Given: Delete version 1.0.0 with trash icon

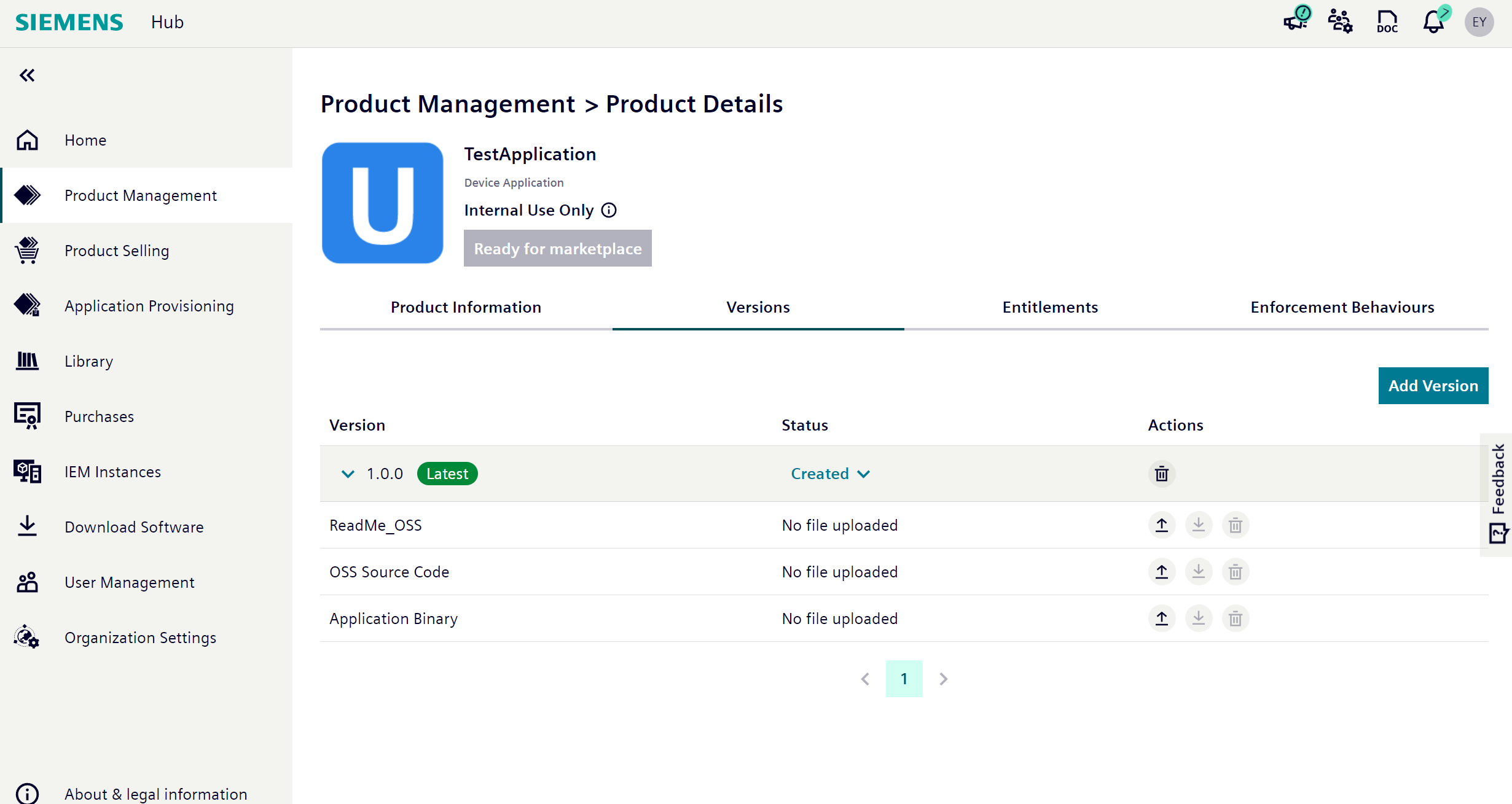Looking at the screenshot, I should [x=1162, y=474].
